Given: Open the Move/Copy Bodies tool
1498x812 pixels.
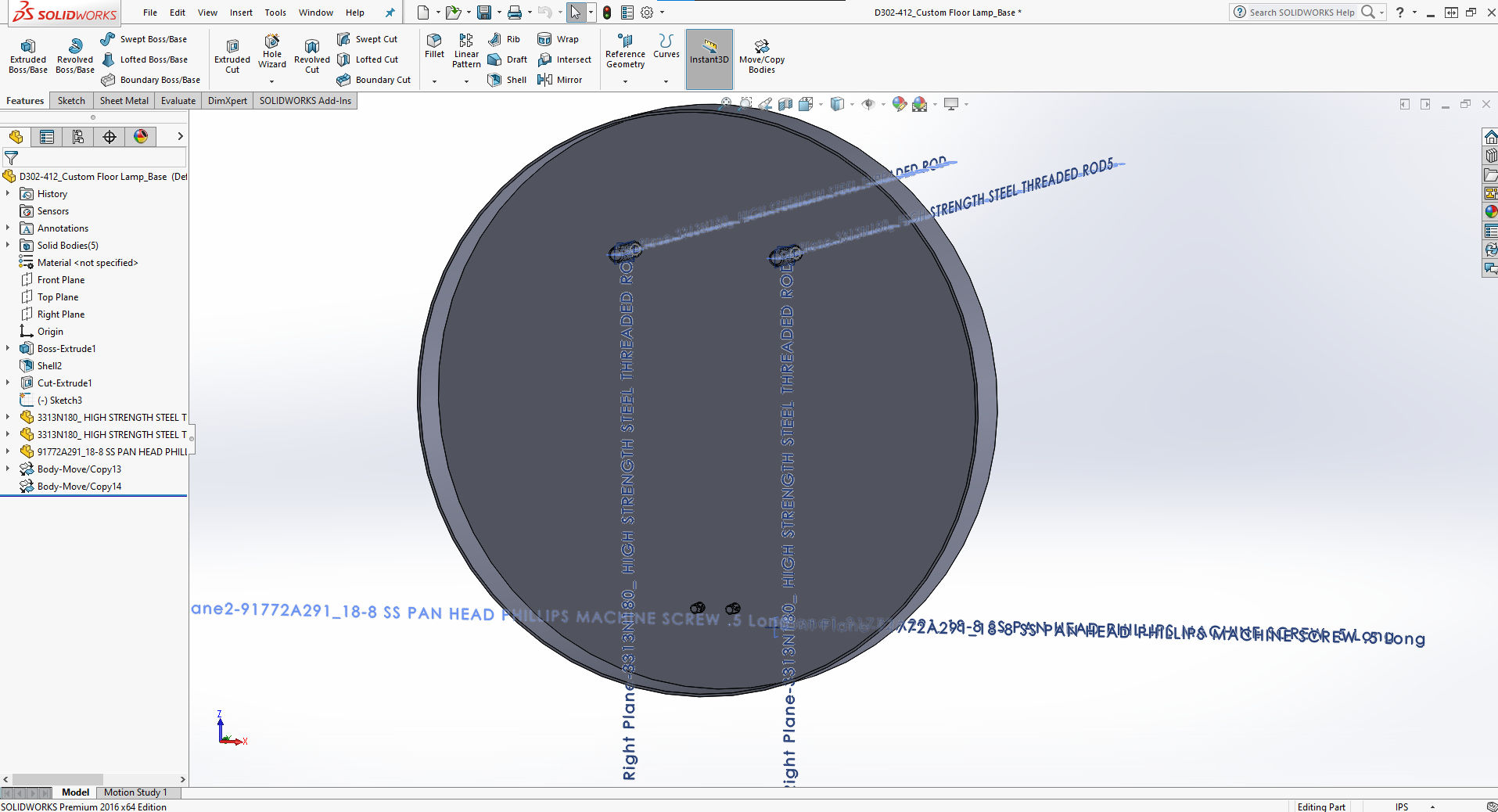Looking at the screenshot, I should [x=762, y=56].
